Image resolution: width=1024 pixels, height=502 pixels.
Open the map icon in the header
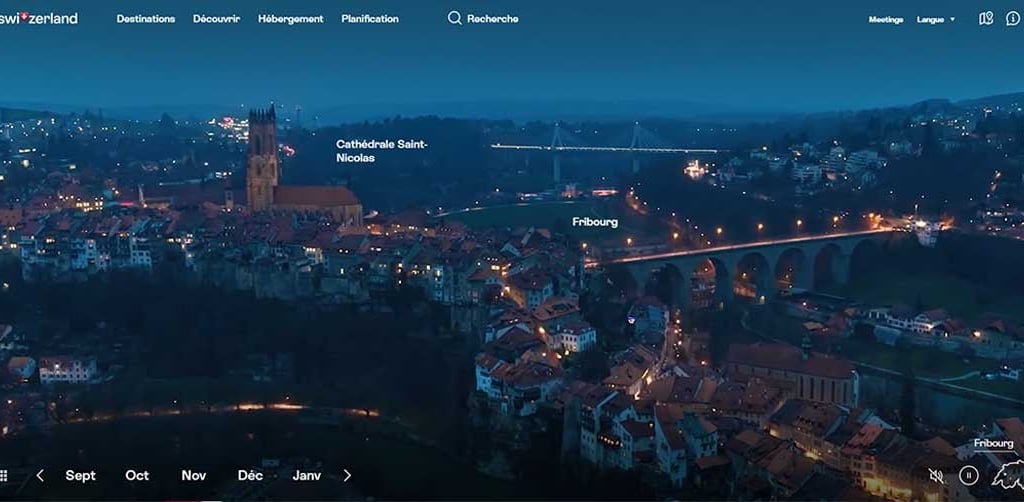(985, 18)
